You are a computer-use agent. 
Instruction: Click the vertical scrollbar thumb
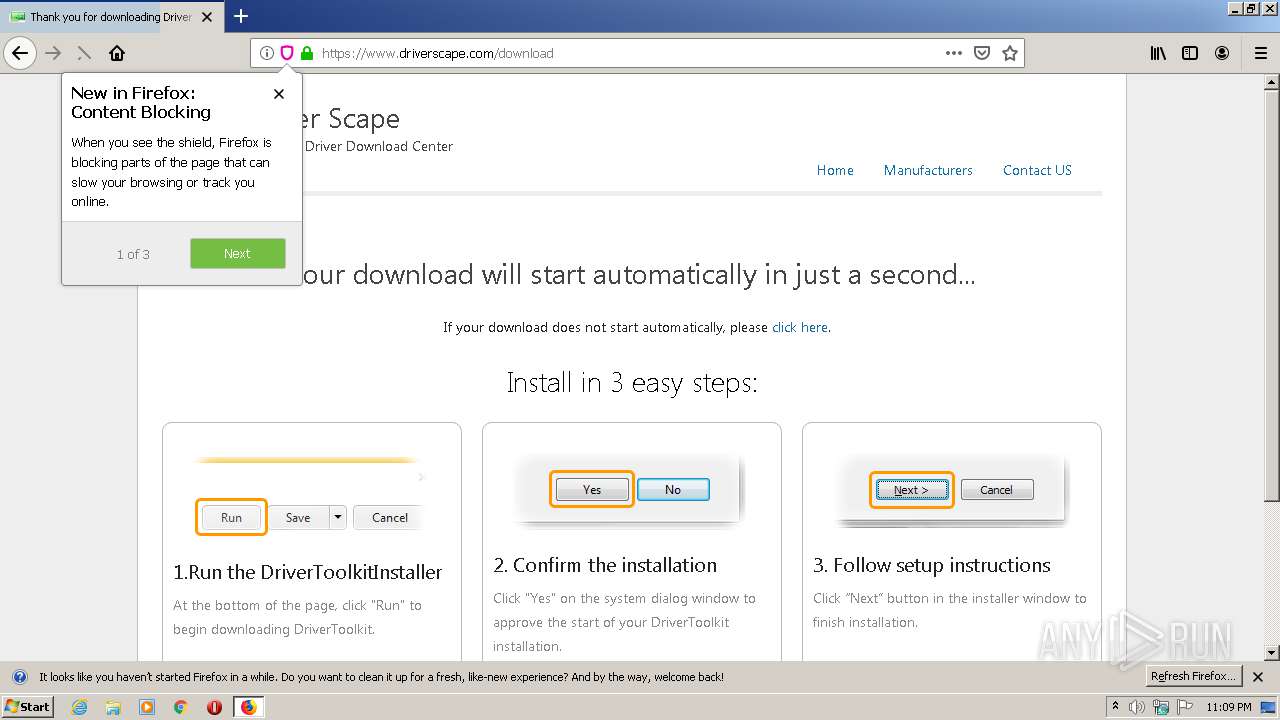(x=1272, y=295)
